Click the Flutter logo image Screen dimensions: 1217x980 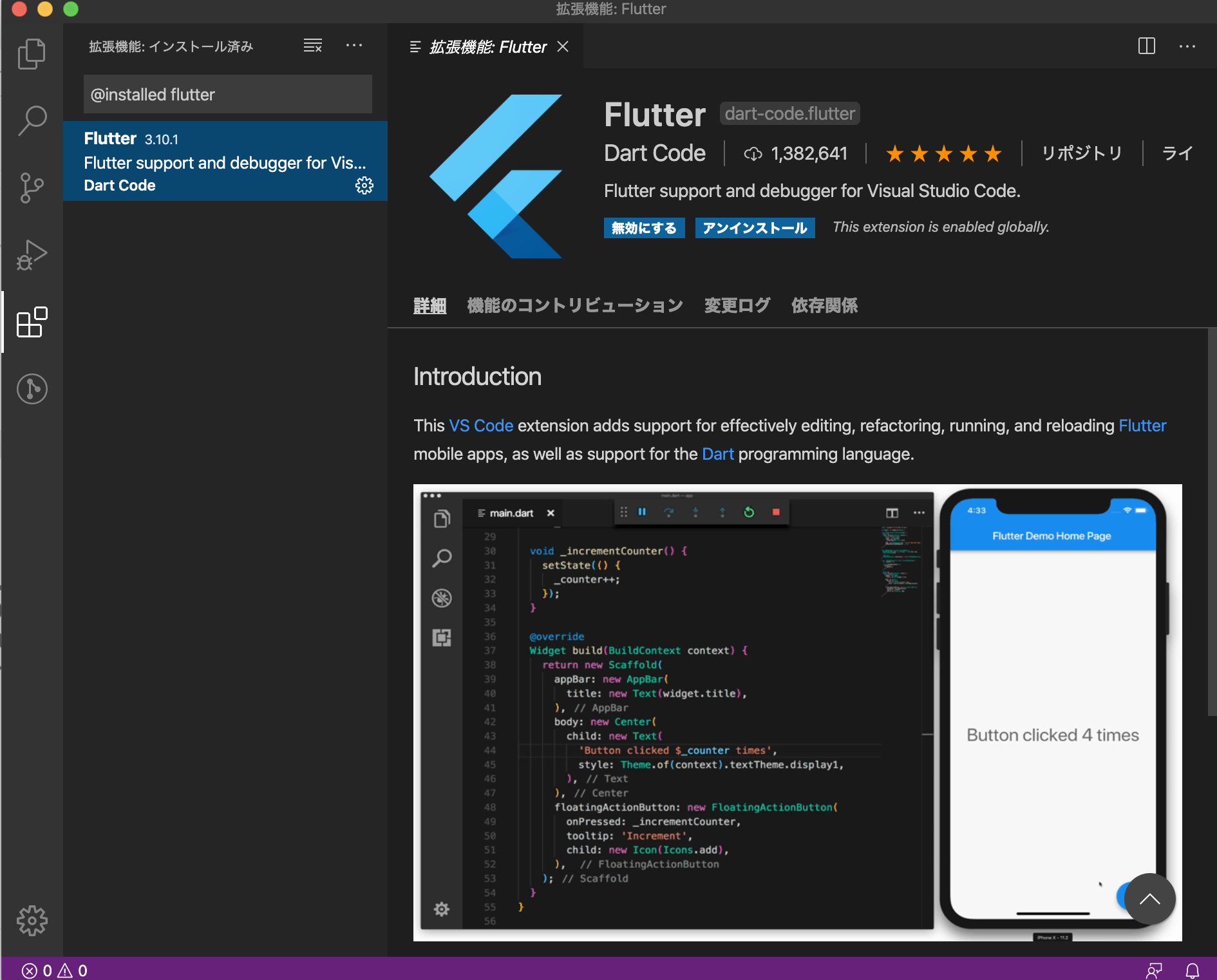tap(496, 176)
